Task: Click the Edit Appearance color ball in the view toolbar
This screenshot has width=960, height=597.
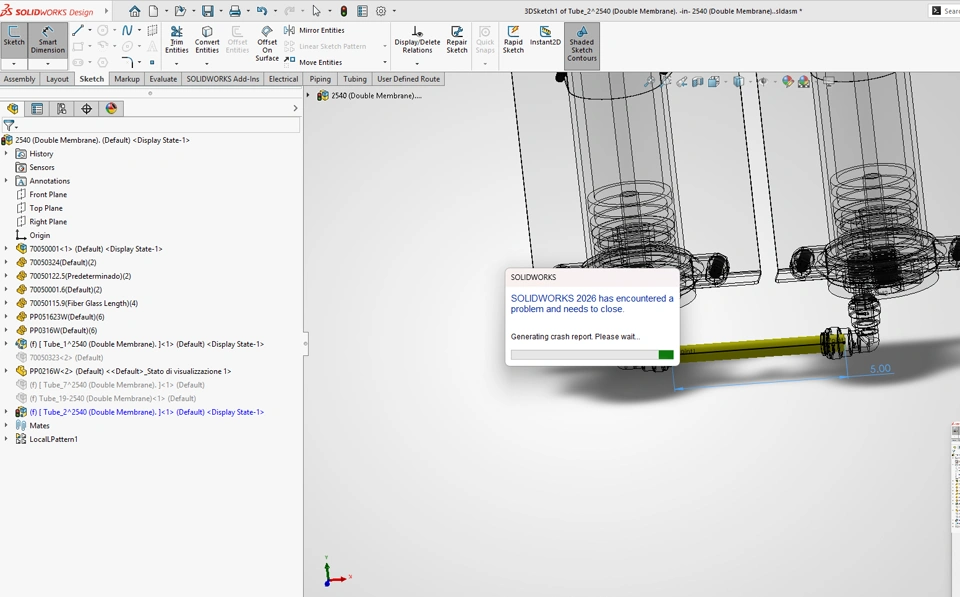Action: (787, 81)
